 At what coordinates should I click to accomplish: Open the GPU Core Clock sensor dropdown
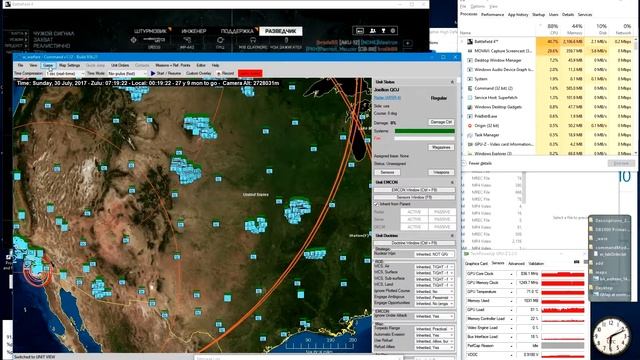511,274
